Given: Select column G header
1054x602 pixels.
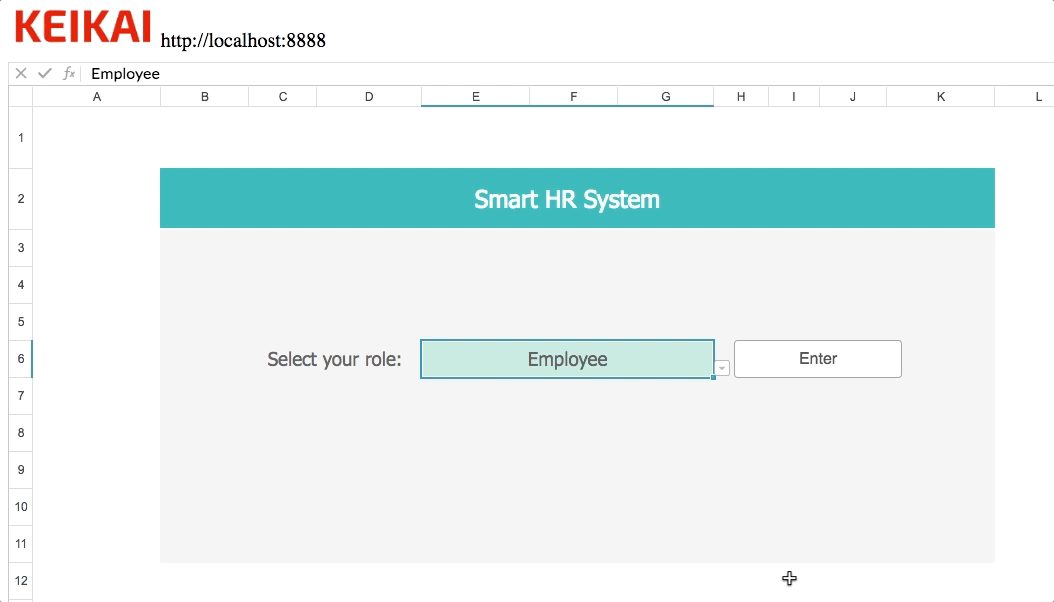Looking at the screenshot, I should tap(665, 97).
